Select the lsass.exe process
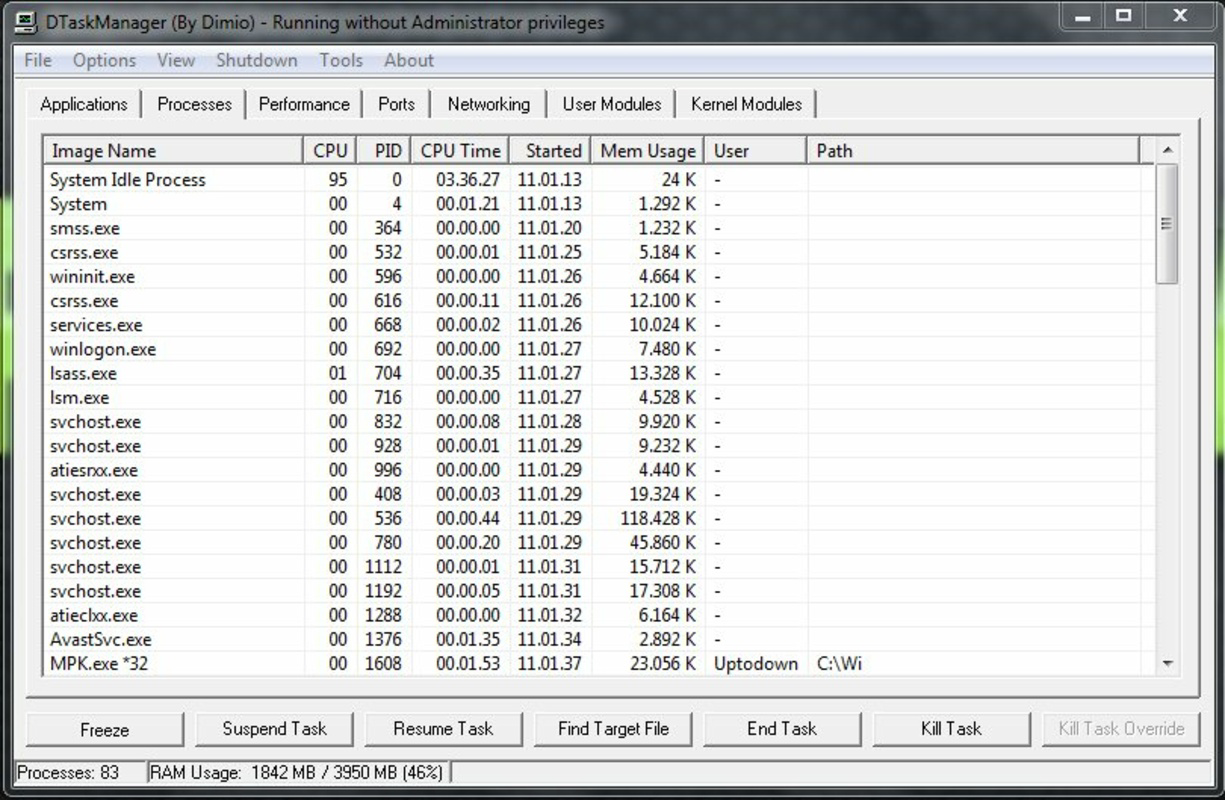1225x800 pixels. 598,373
